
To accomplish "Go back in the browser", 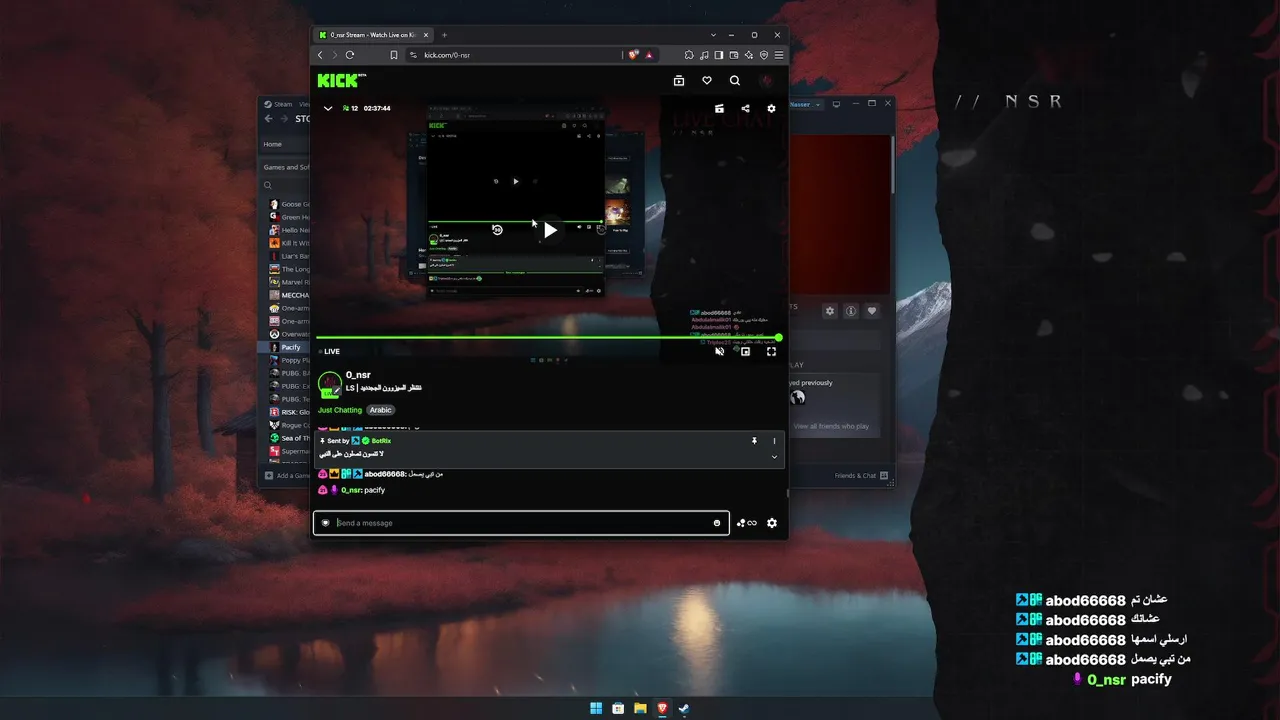I will click(320, 55).
